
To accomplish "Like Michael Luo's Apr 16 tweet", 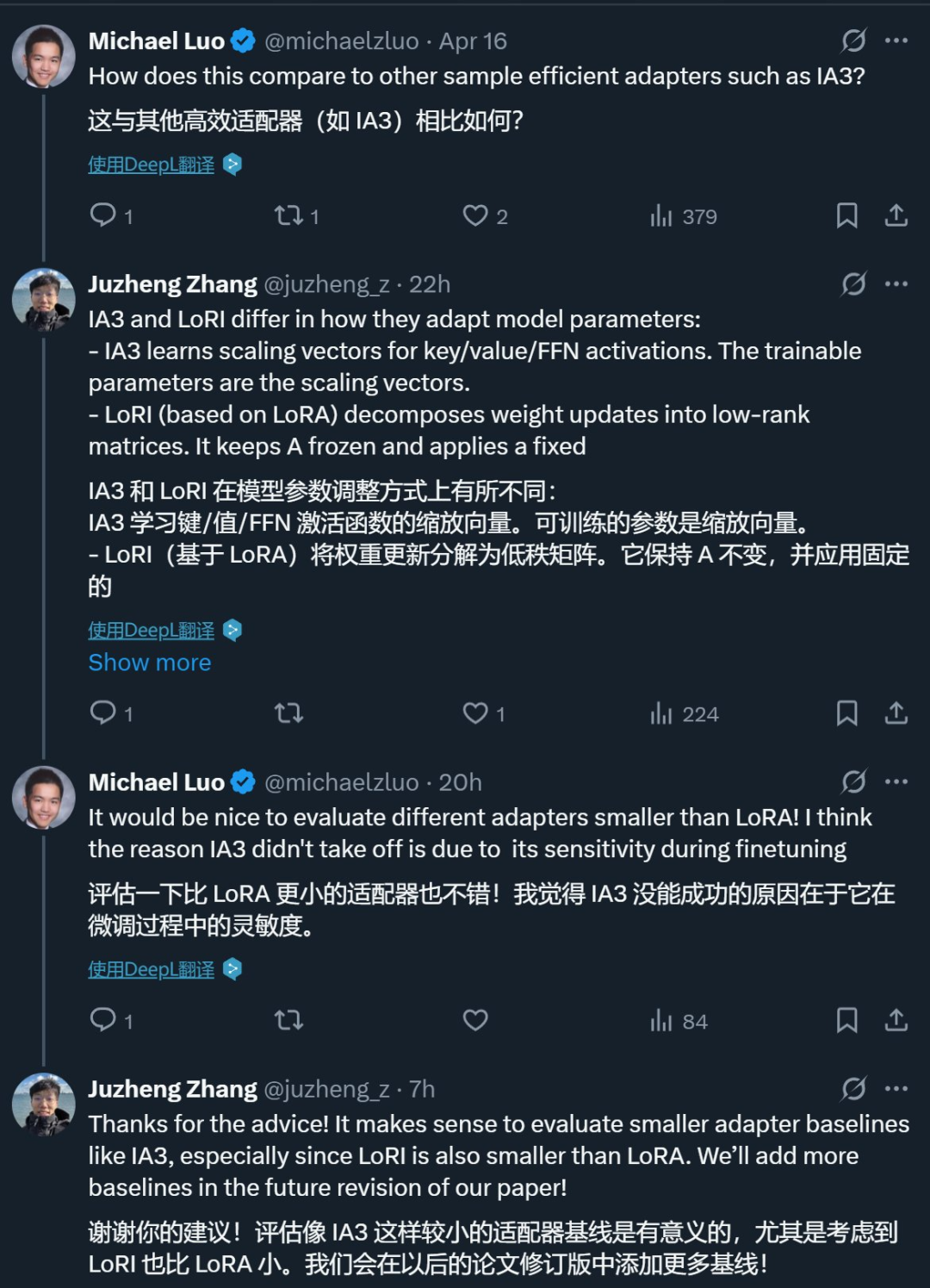I will point(475,215).
